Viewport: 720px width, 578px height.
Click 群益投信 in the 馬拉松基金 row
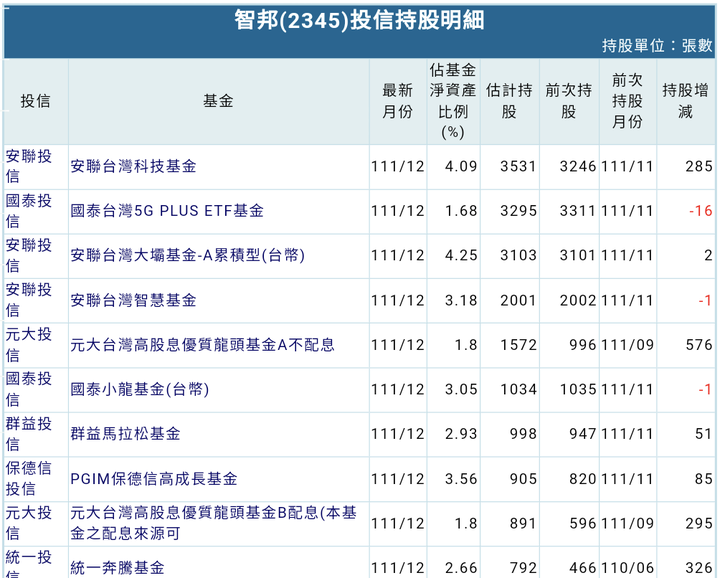(x=28, y=434)
